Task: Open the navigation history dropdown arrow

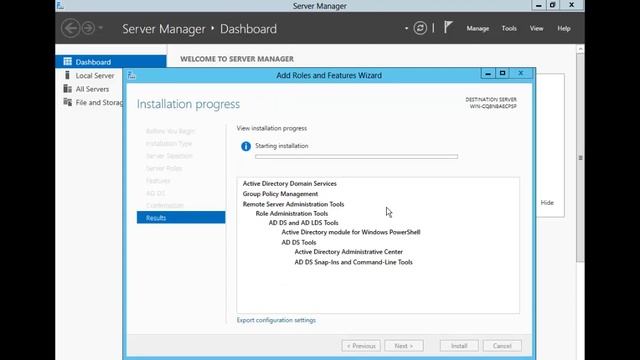Action: point(101,28)
